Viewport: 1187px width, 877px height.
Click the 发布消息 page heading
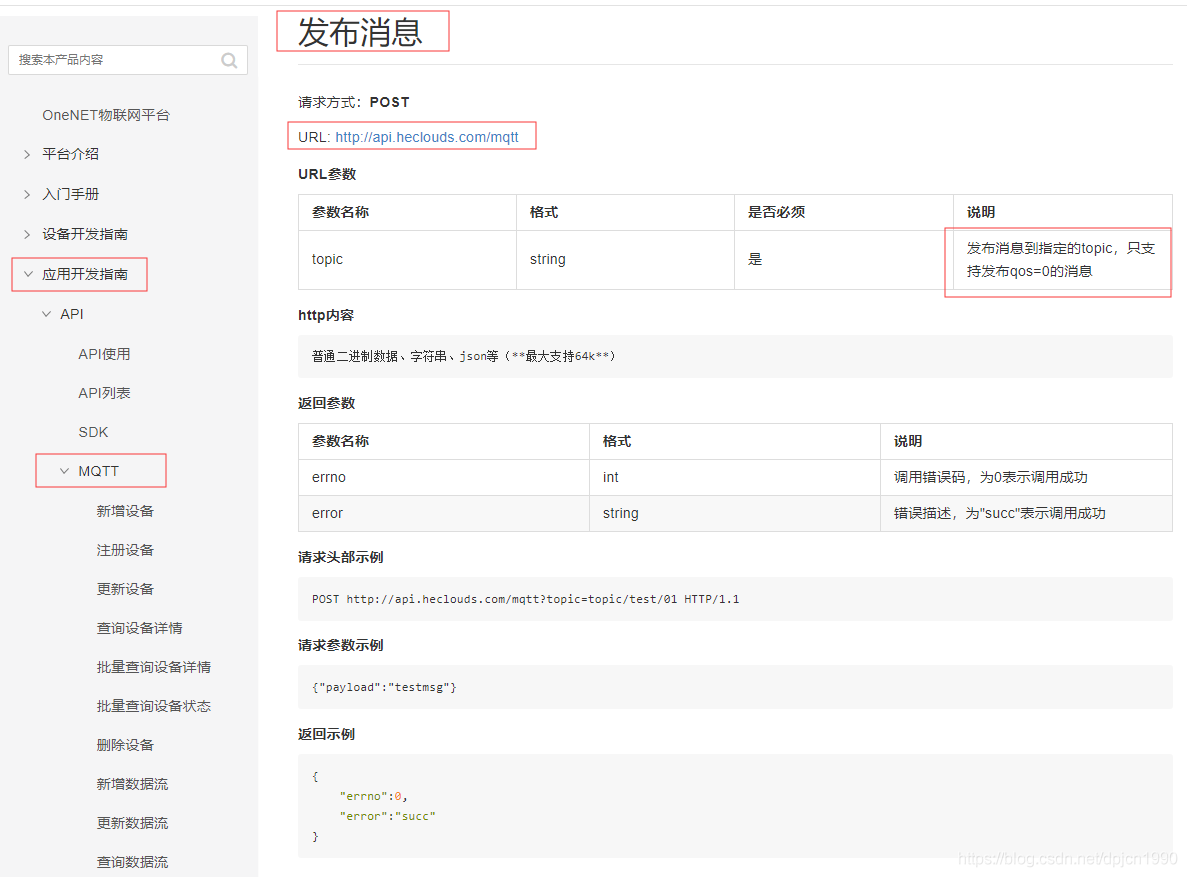360,33
